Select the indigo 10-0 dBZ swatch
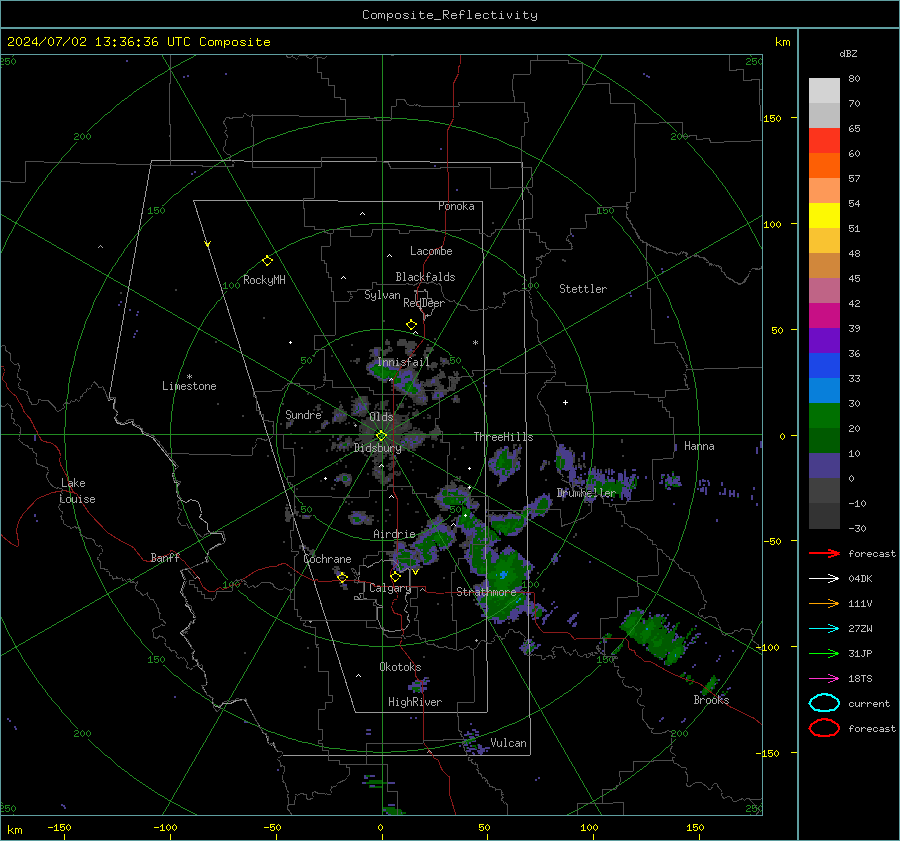The height and width of the screenshot is (841, 900). 824,466
